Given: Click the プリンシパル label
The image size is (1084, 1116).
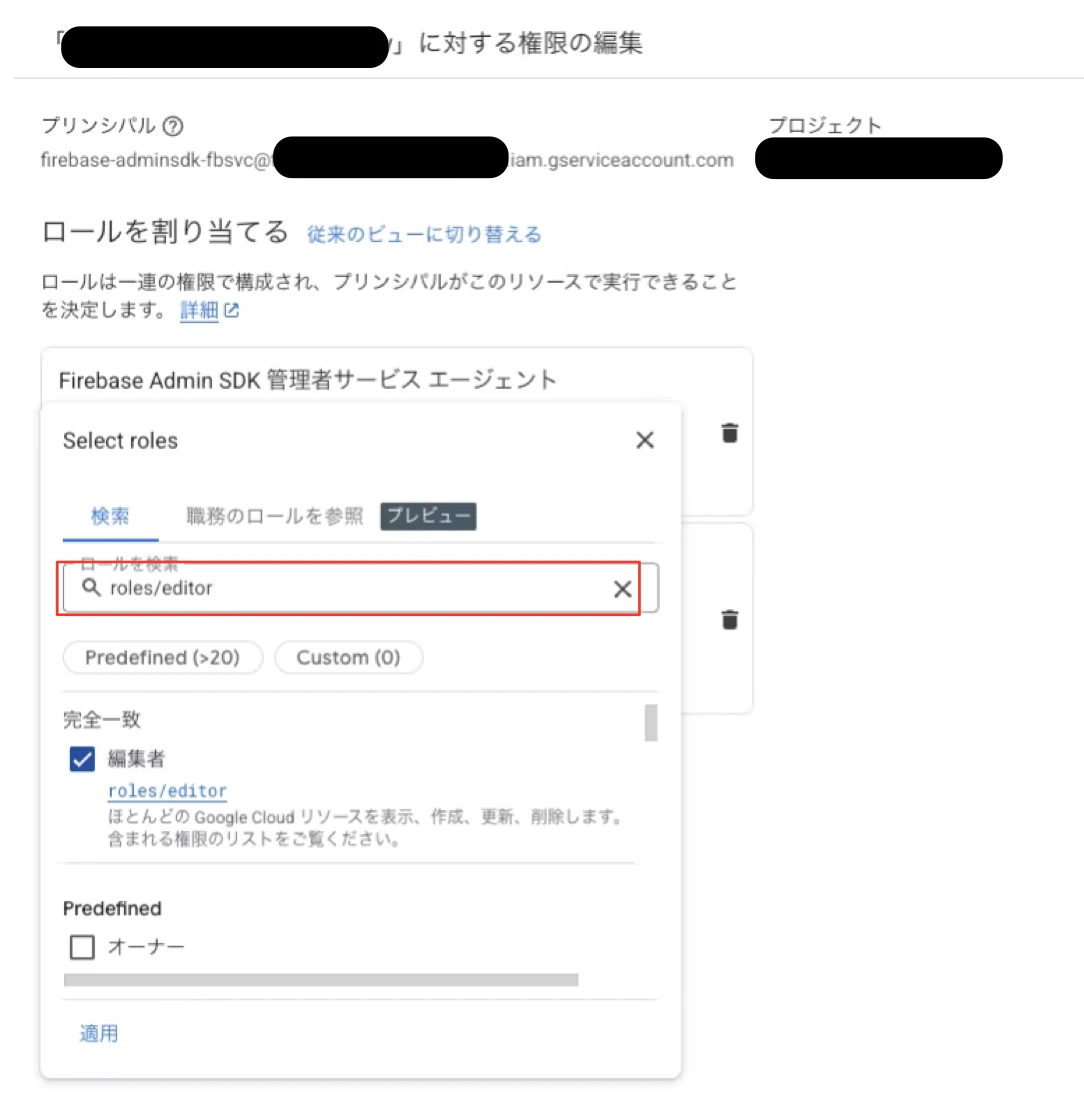Looking at the screenshot, I should (x=98, y=126).
